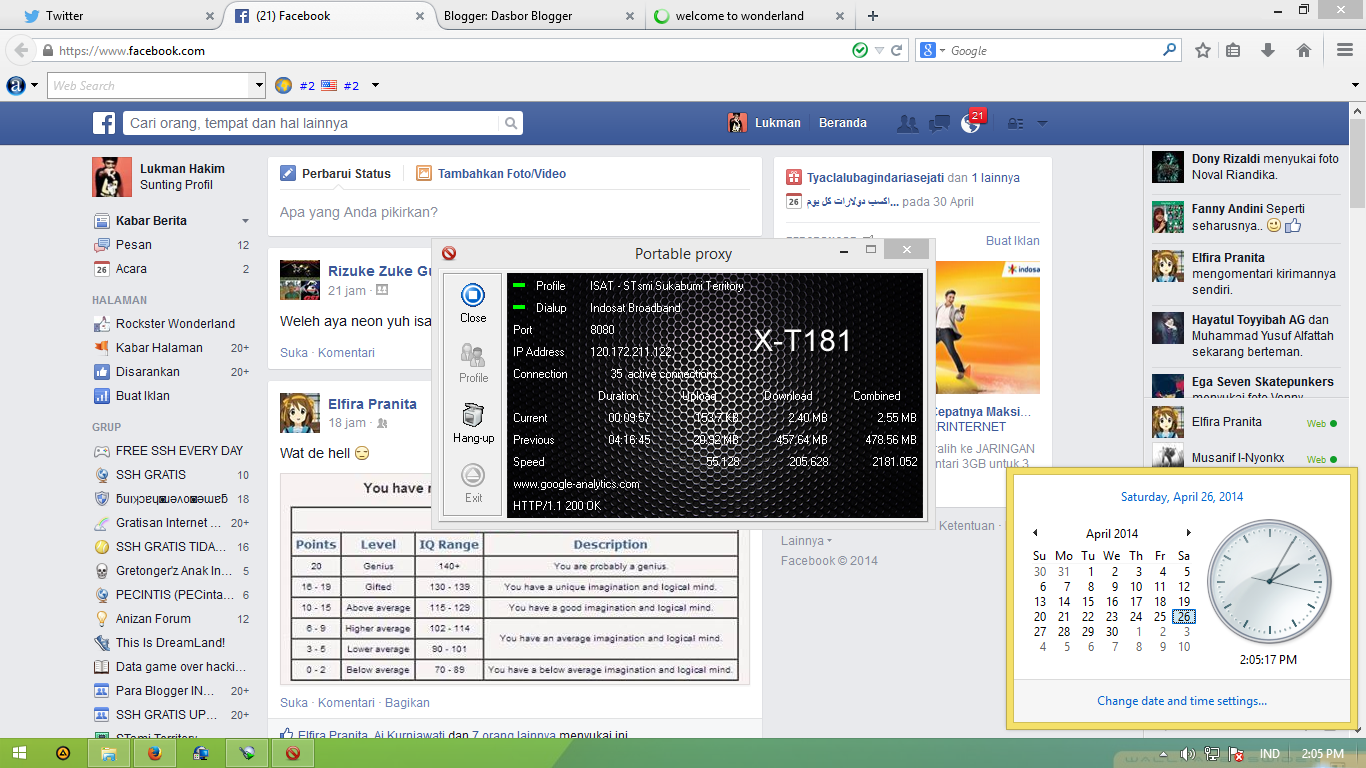The image size is (1366, 768).
Task: Click the Hang-up button in Portable proxy
Action: 473,423
